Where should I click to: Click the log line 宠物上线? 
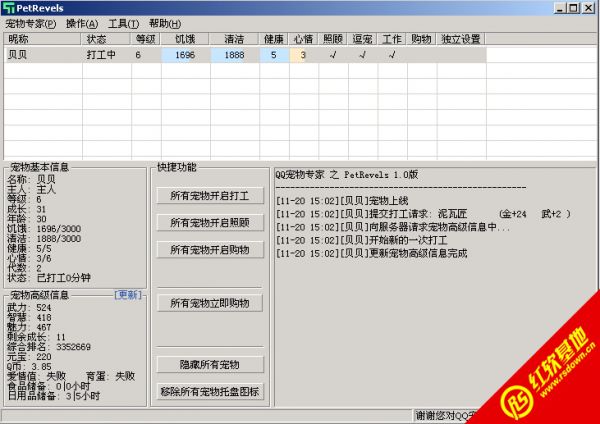point(342,201)
